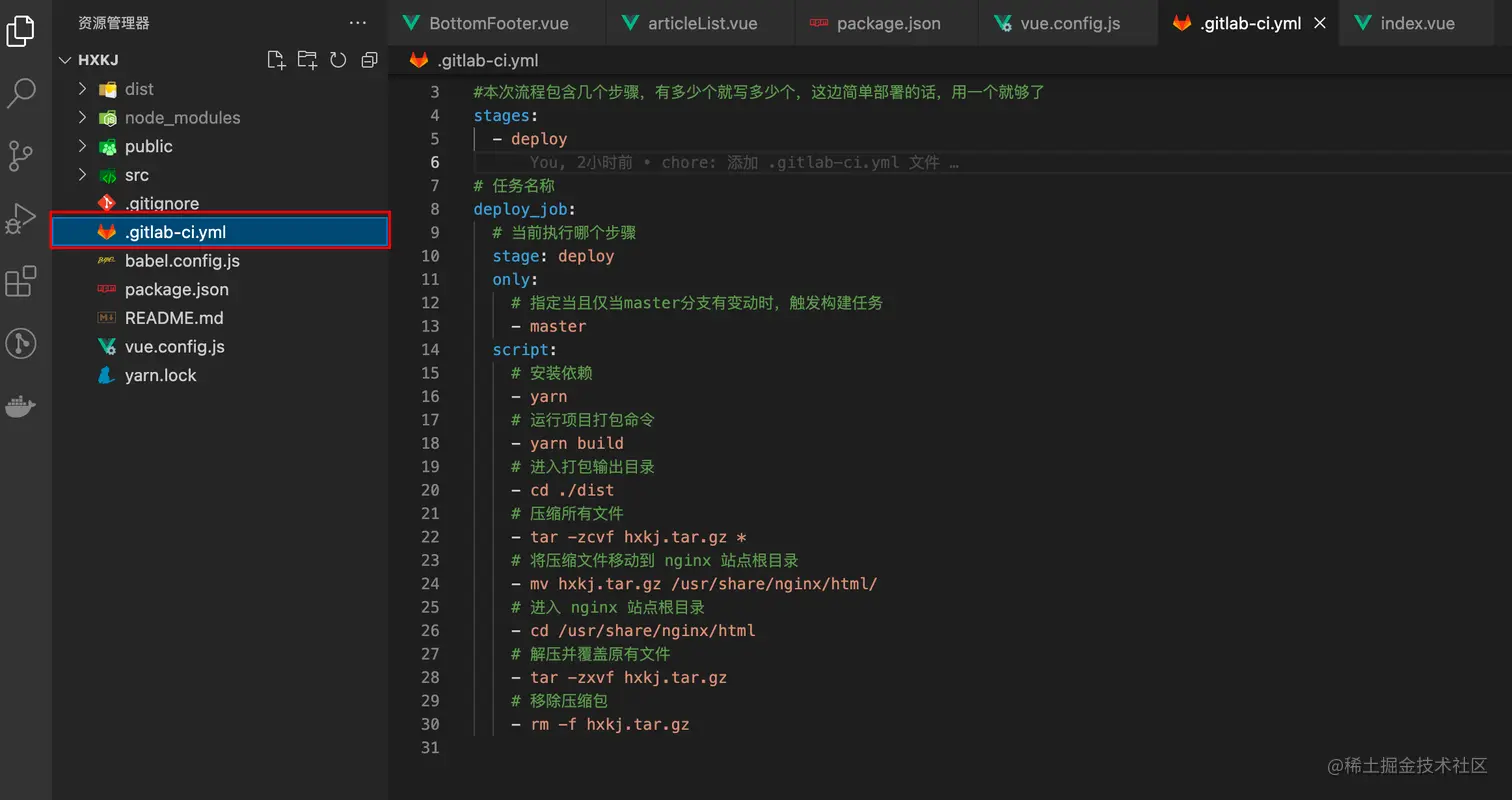Viewport: 1512px width, 800px height.
Task: Open the Extensions view
Action: [21, 281]
